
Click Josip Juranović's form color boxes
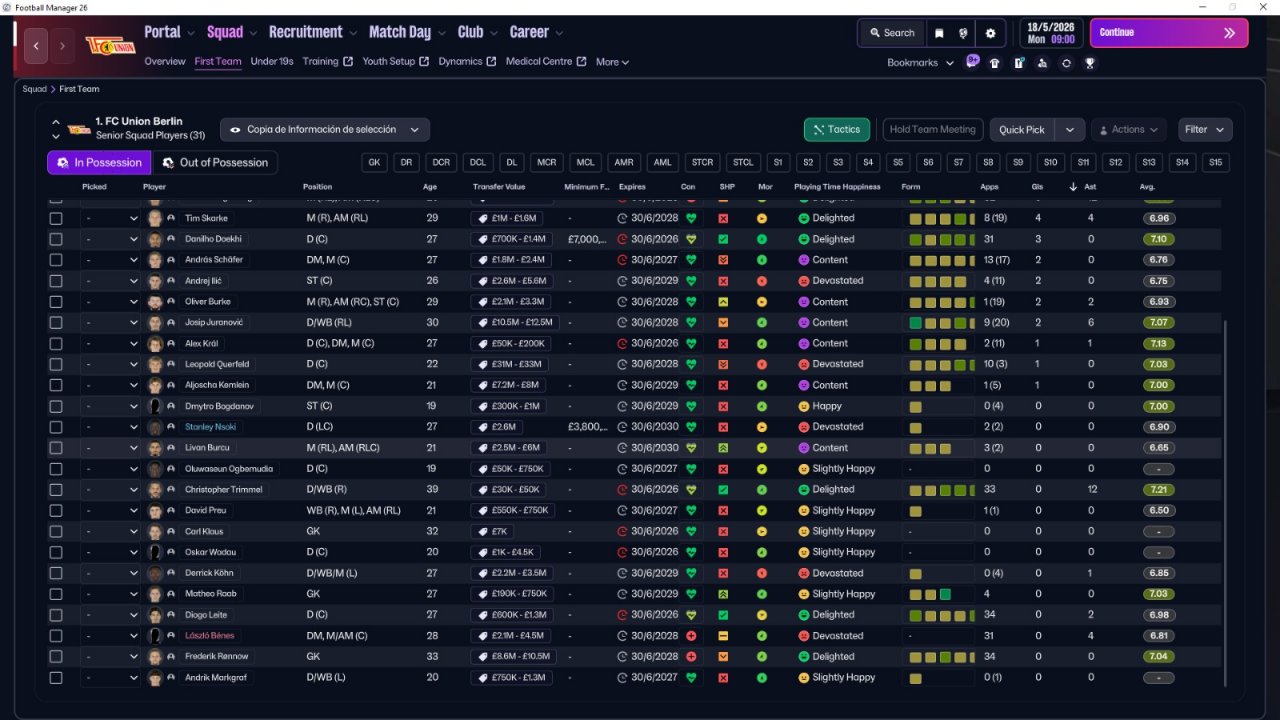coord(941,323)
